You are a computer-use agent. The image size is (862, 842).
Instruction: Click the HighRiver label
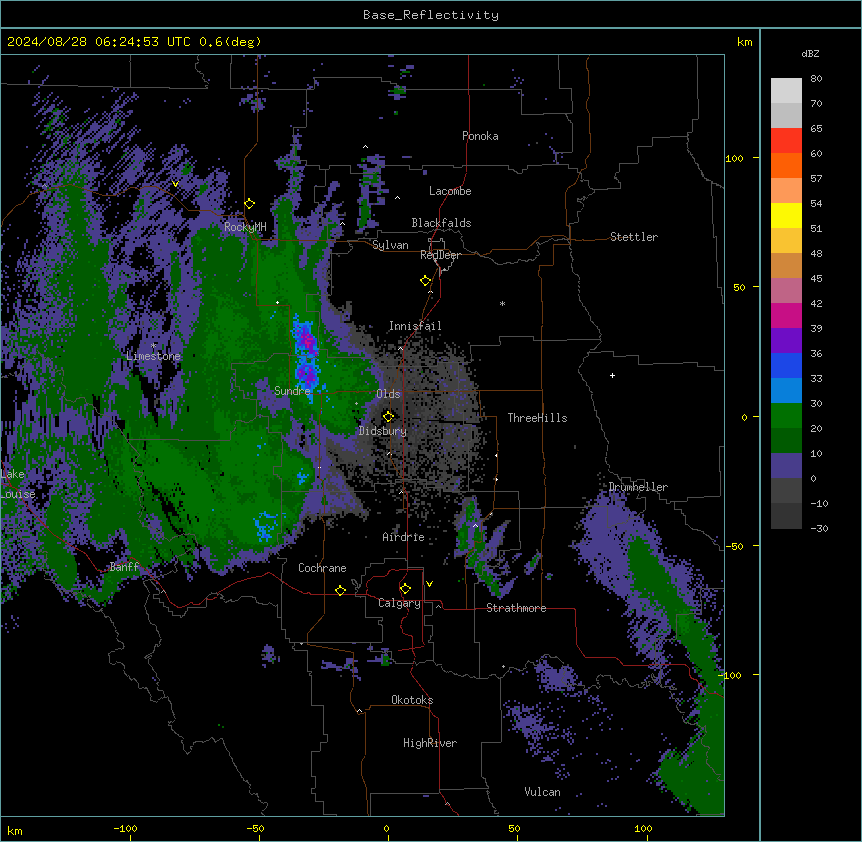(430, 743)
